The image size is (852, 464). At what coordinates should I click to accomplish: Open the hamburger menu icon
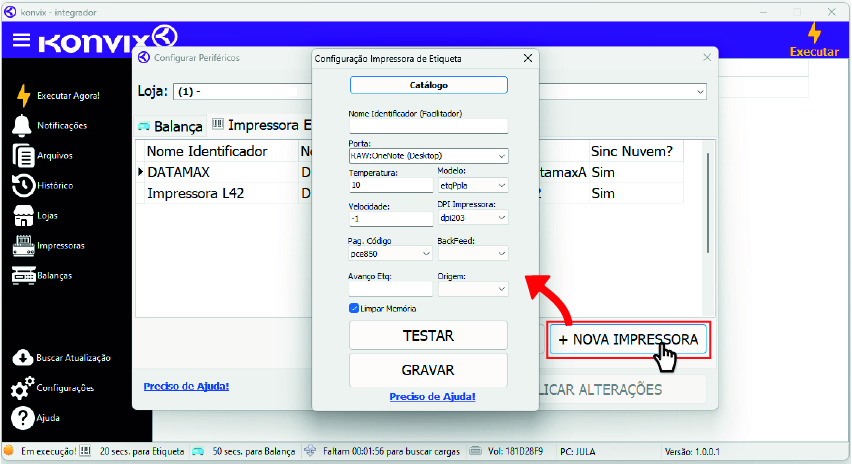coord(21,40)
